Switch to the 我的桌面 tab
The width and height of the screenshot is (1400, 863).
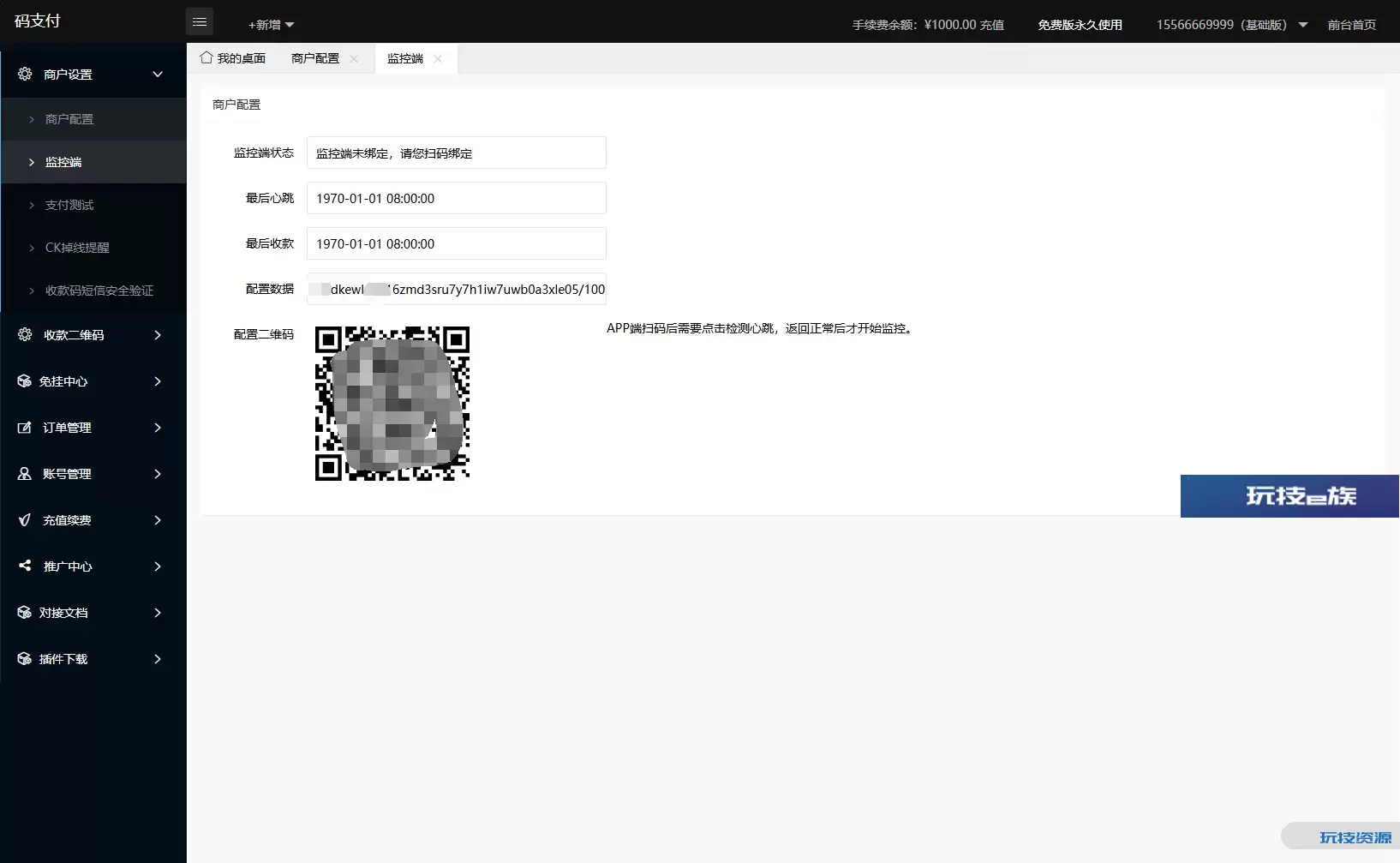tap(233, 58)
